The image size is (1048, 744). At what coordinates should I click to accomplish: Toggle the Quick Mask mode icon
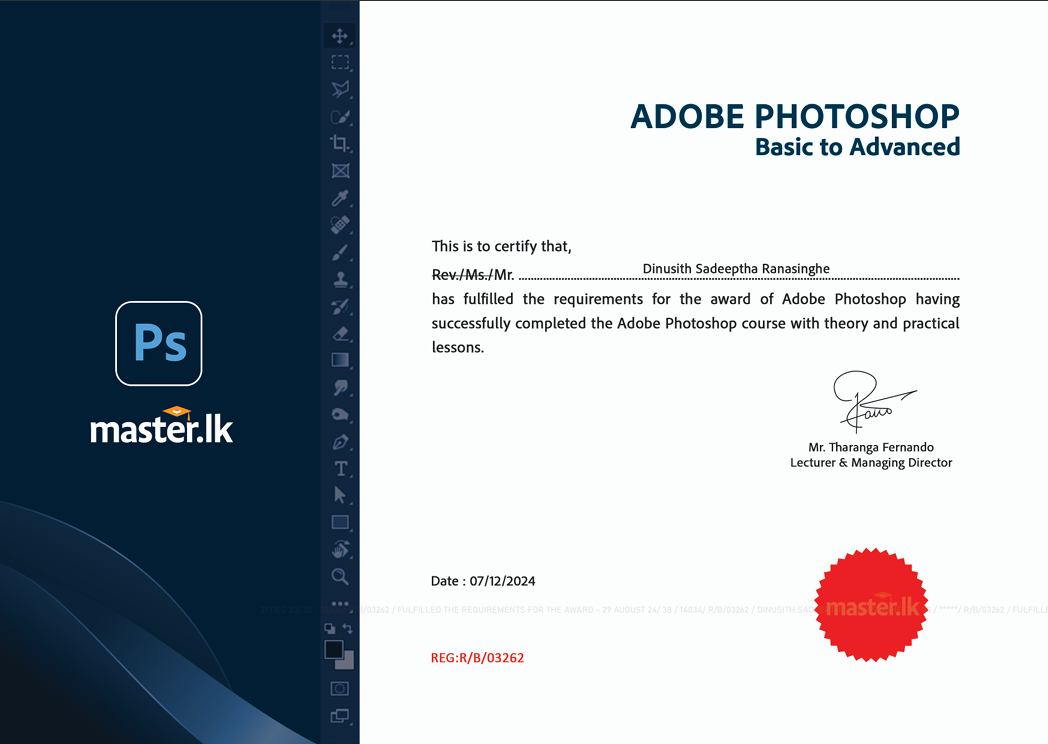click(340, 689)
